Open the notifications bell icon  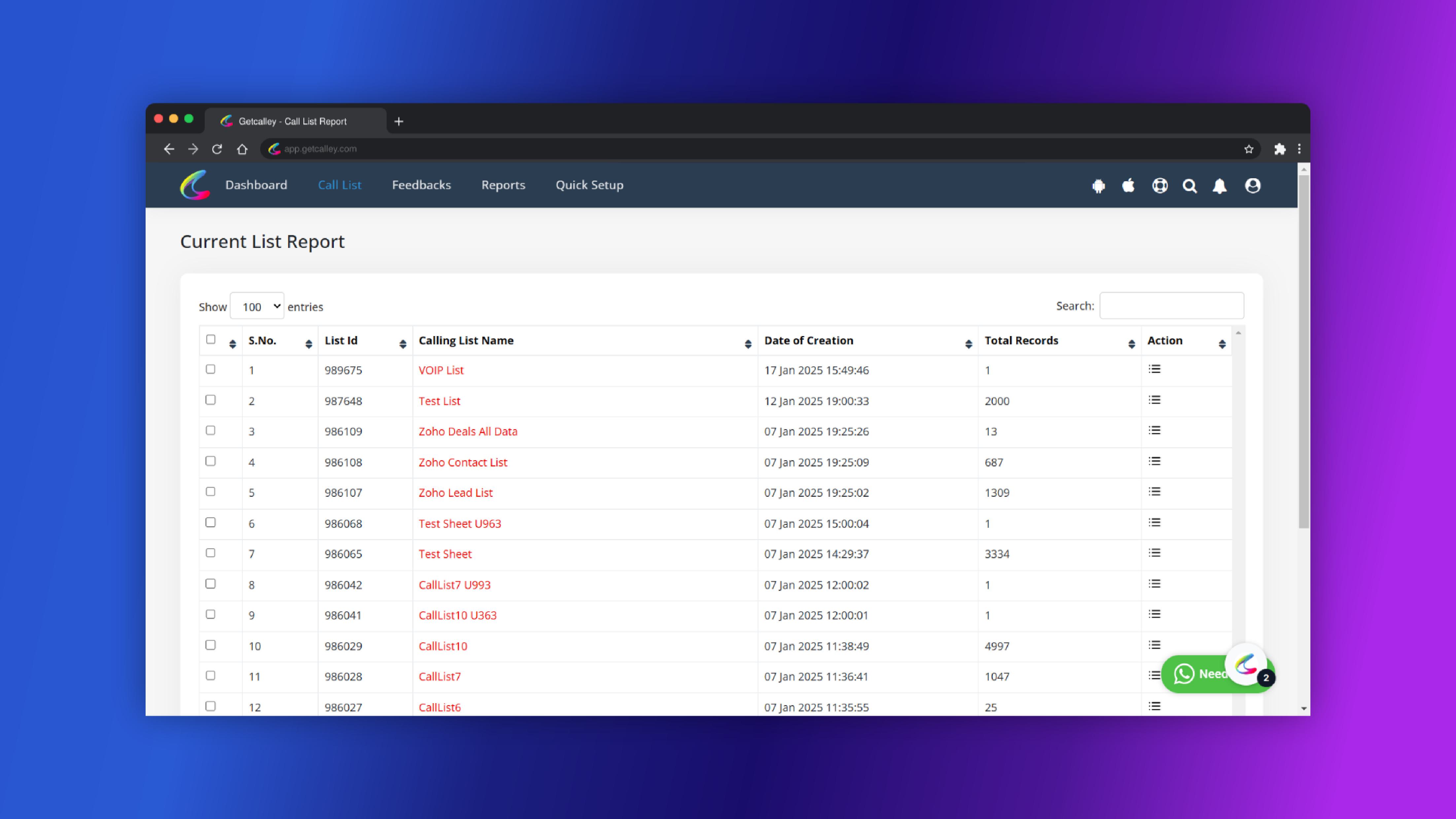[x=1220, y=186]
